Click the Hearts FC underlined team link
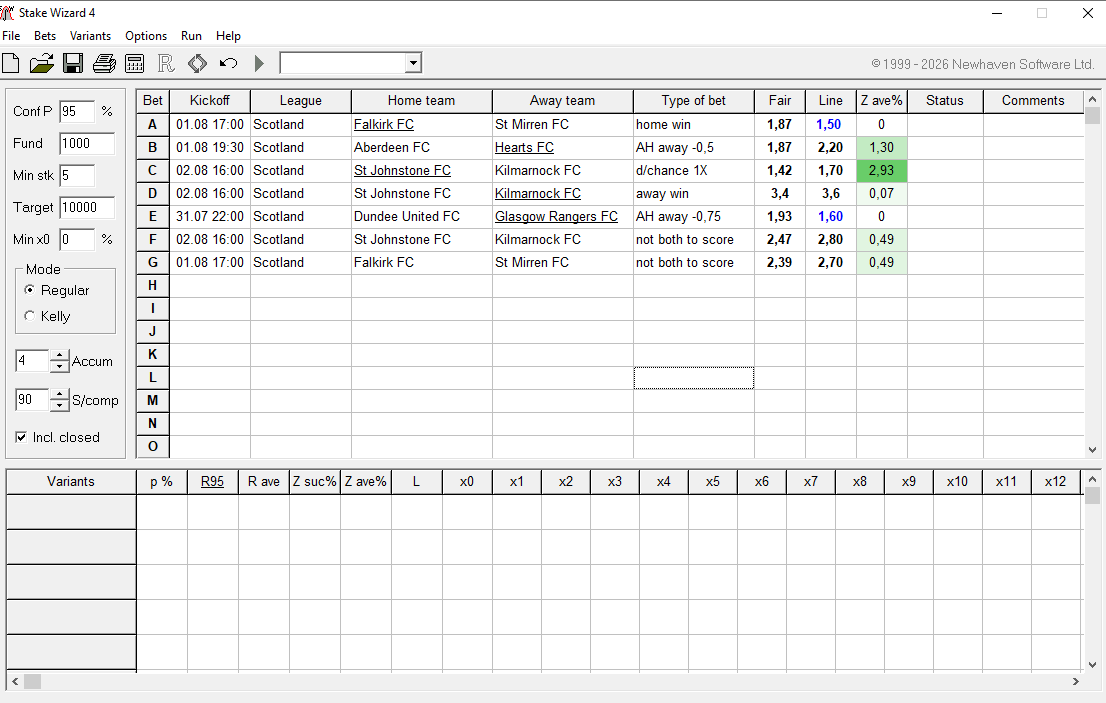The image size is (1106, 703). (x=524, y=147)
